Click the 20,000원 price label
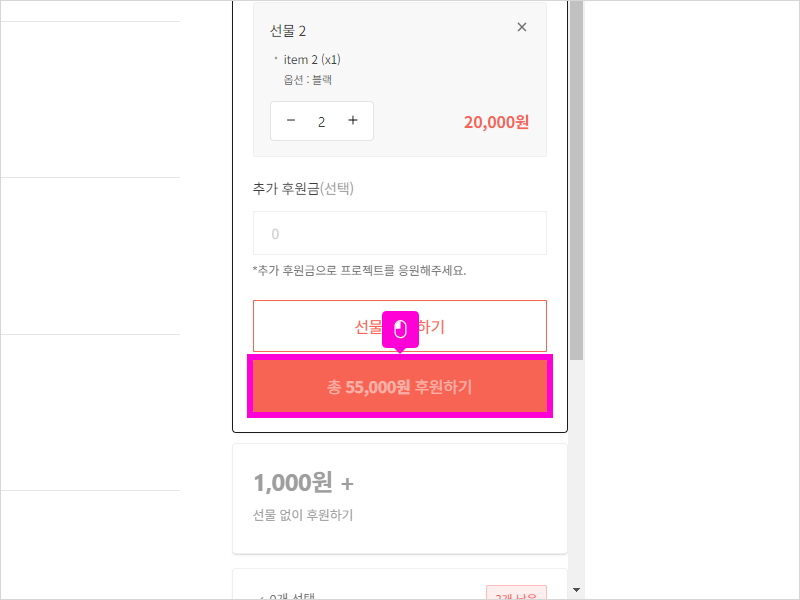This screenshot has height=600, width=800. [496, 122]
